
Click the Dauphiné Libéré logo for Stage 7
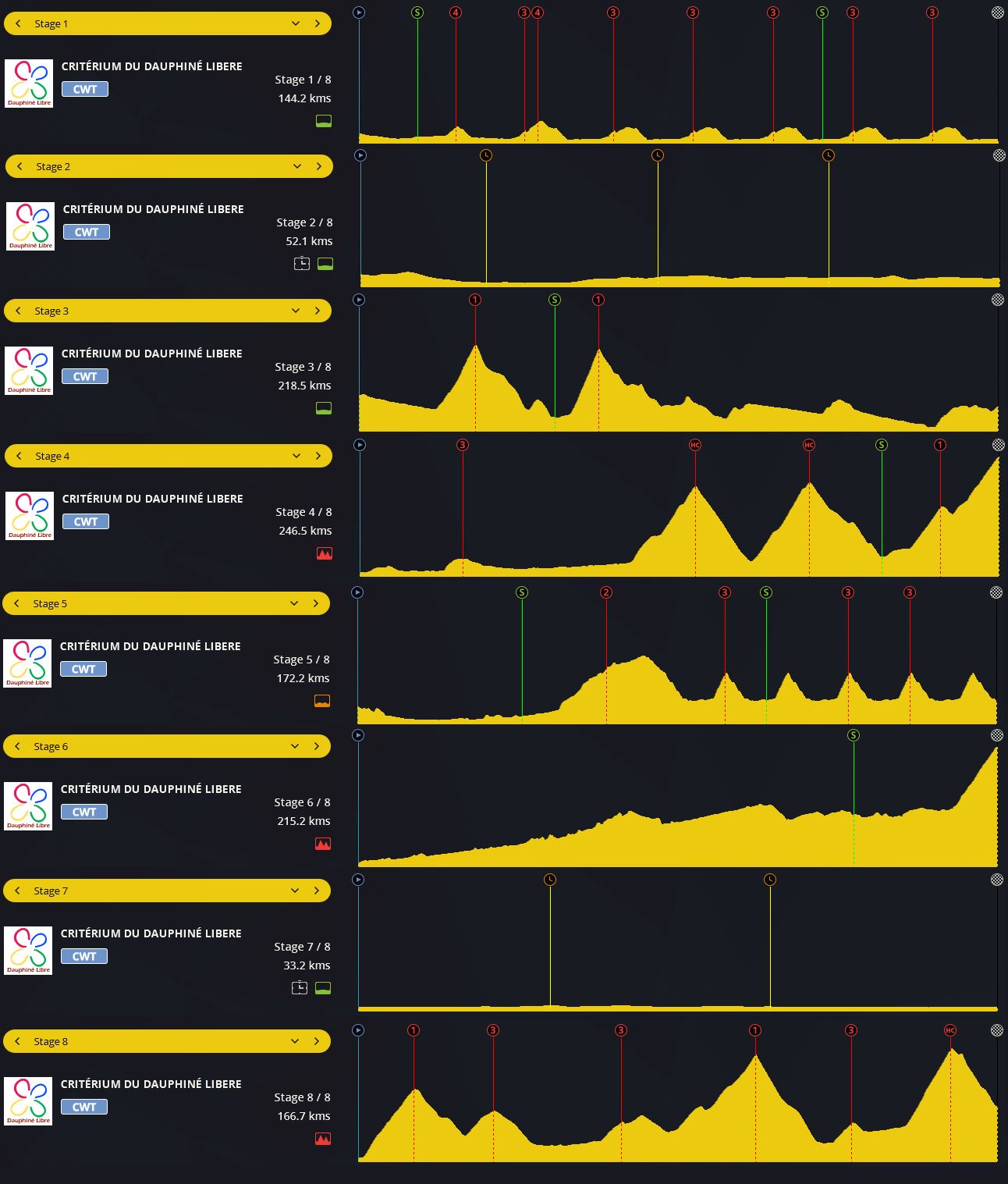point(28,951)
